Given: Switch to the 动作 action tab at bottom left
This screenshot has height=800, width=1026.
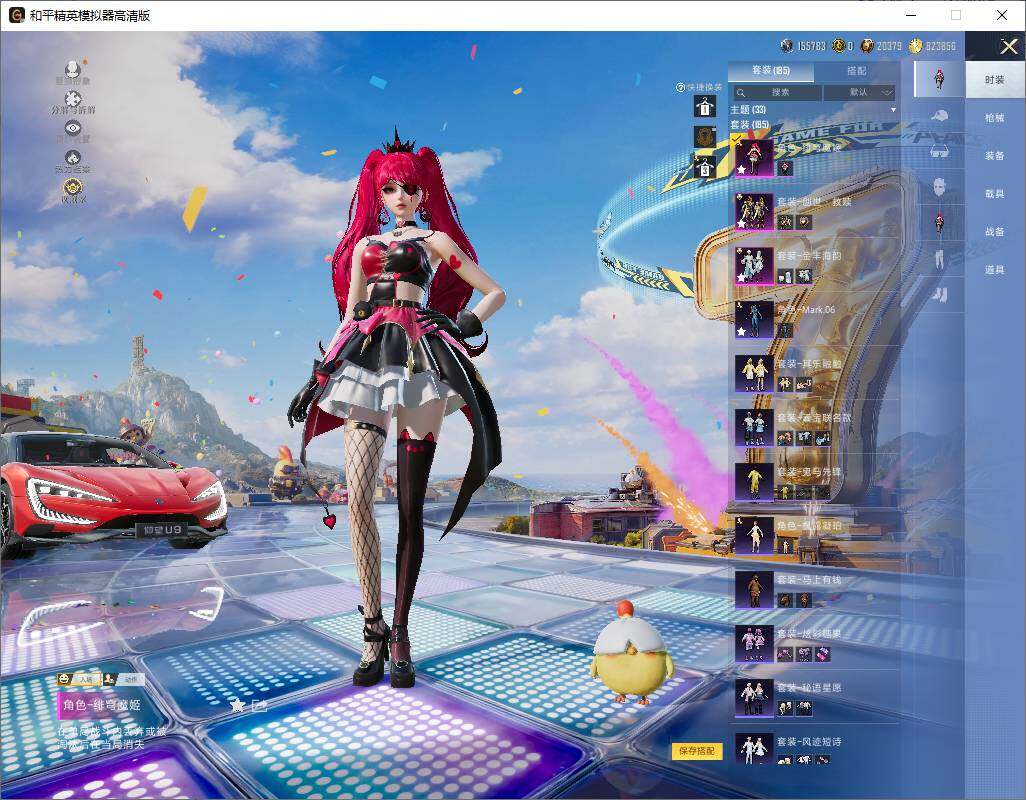Looking at the screenshot, I should pos(124,680).
